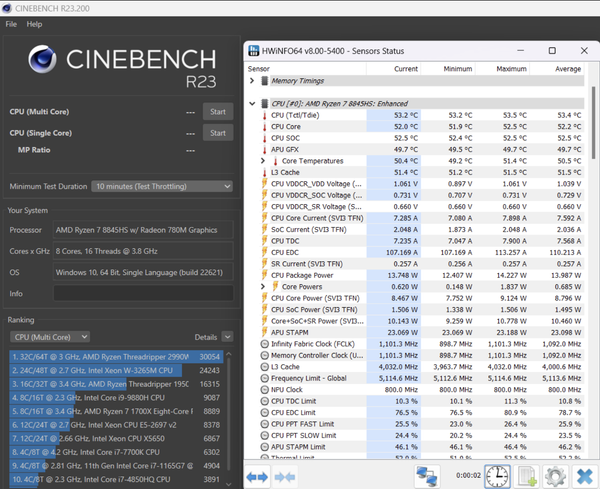The height and width of the screenshot is (489, 600).
Task: Click the empty Info input field
Action: click(143, 293)
